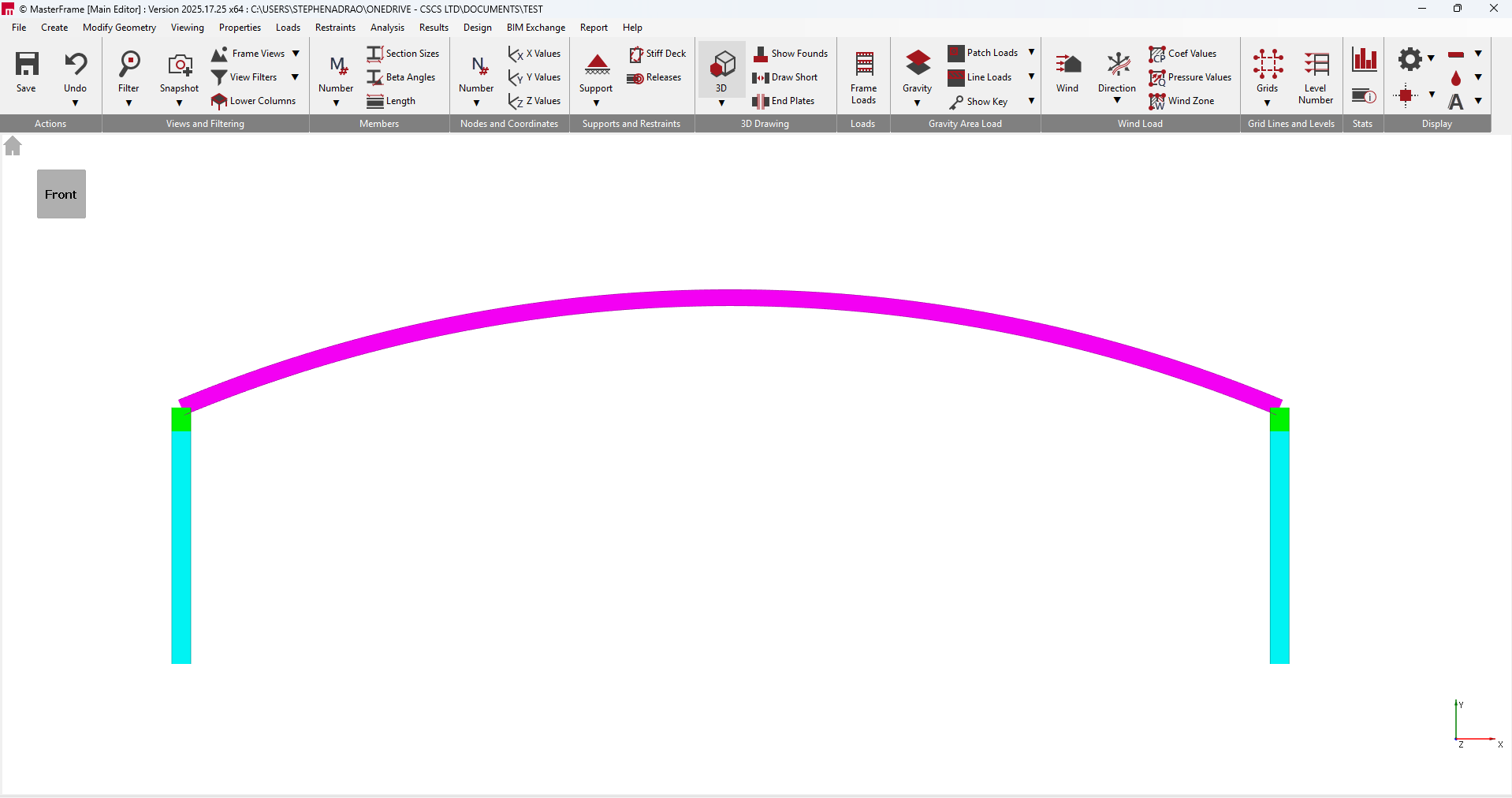Toggle member Length display
The image size is (1512, 798).
click(391, 101)
